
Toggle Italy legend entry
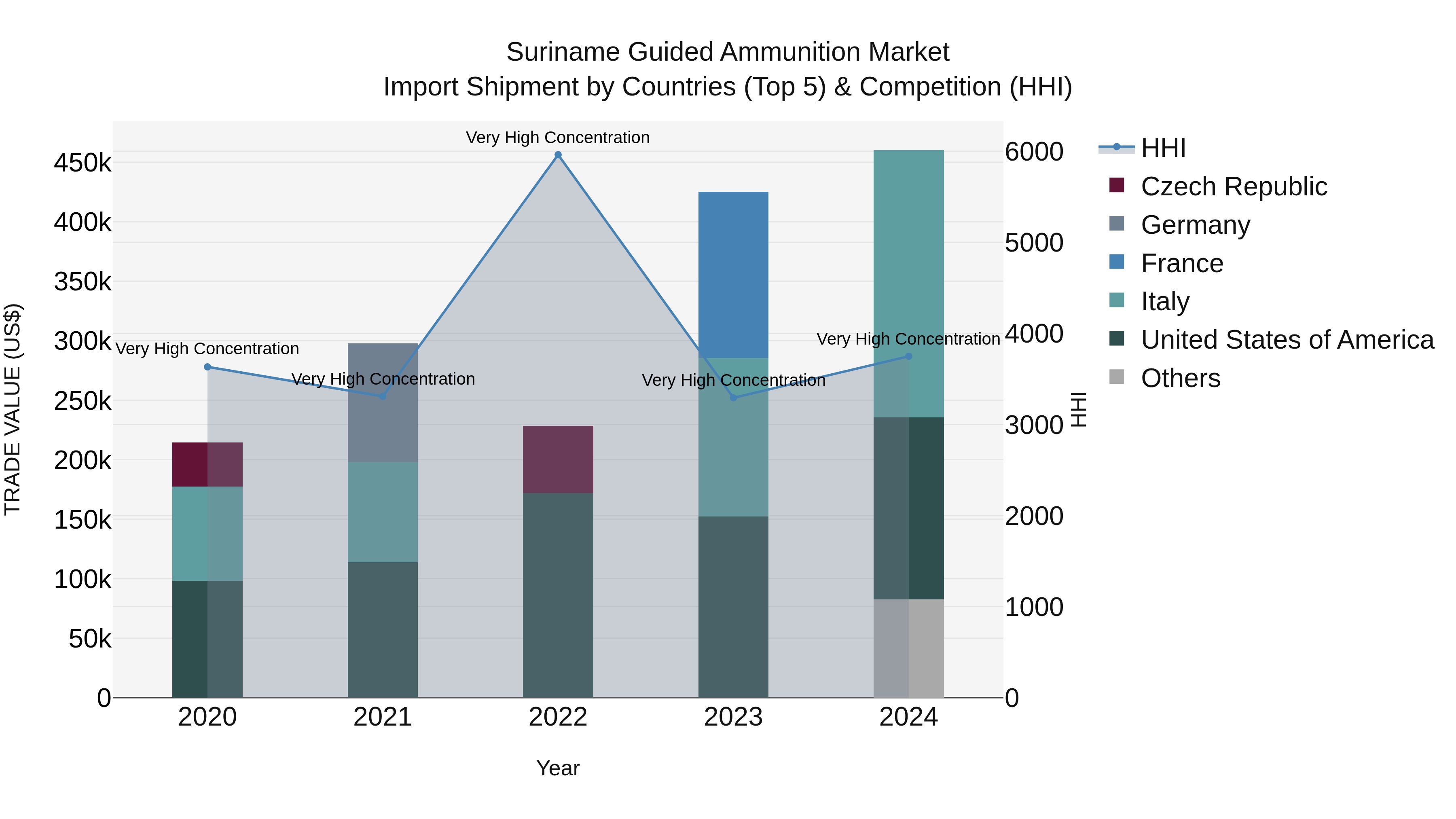point(1149,301)
